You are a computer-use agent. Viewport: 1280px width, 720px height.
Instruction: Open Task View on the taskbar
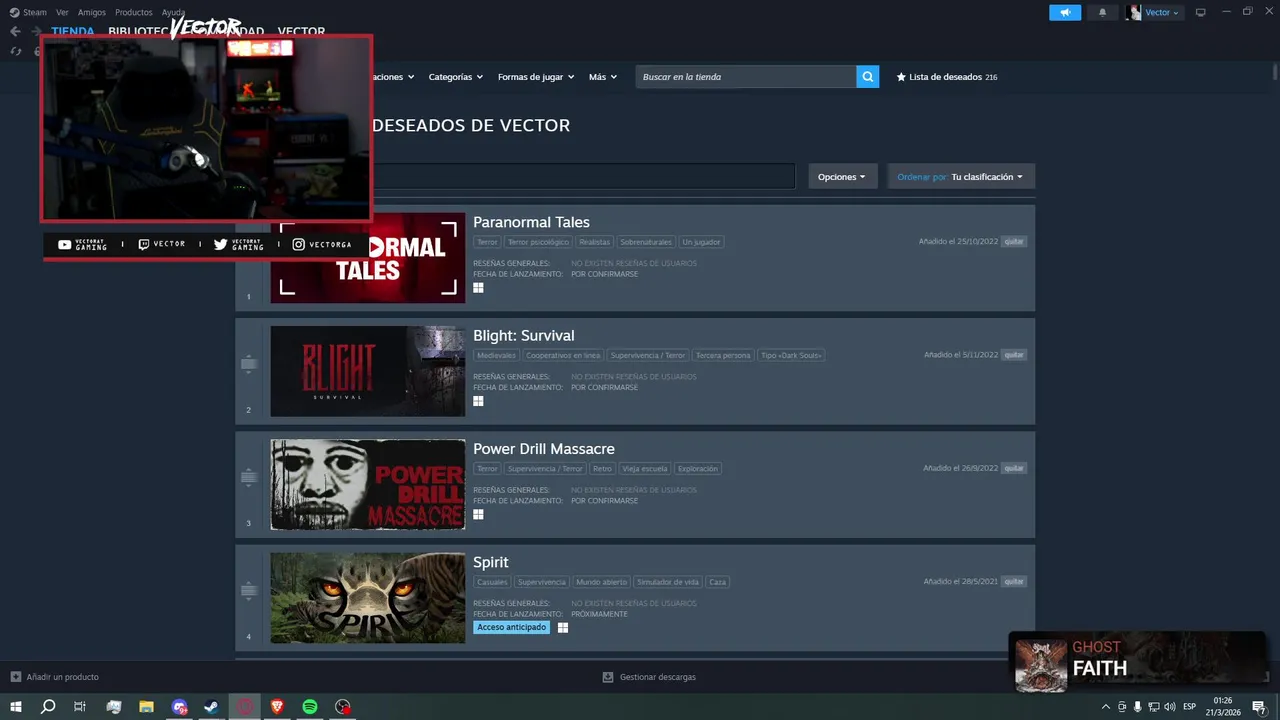point(80,707)
